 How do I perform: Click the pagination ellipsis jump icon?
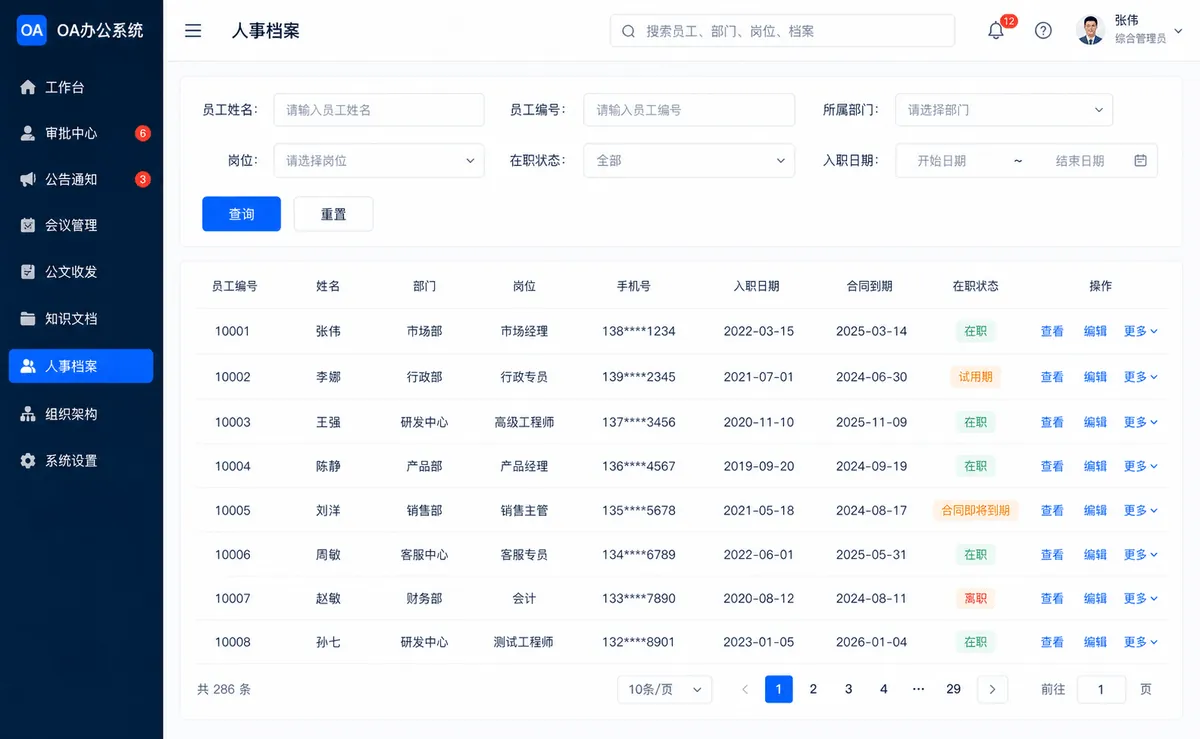[919, 689]
